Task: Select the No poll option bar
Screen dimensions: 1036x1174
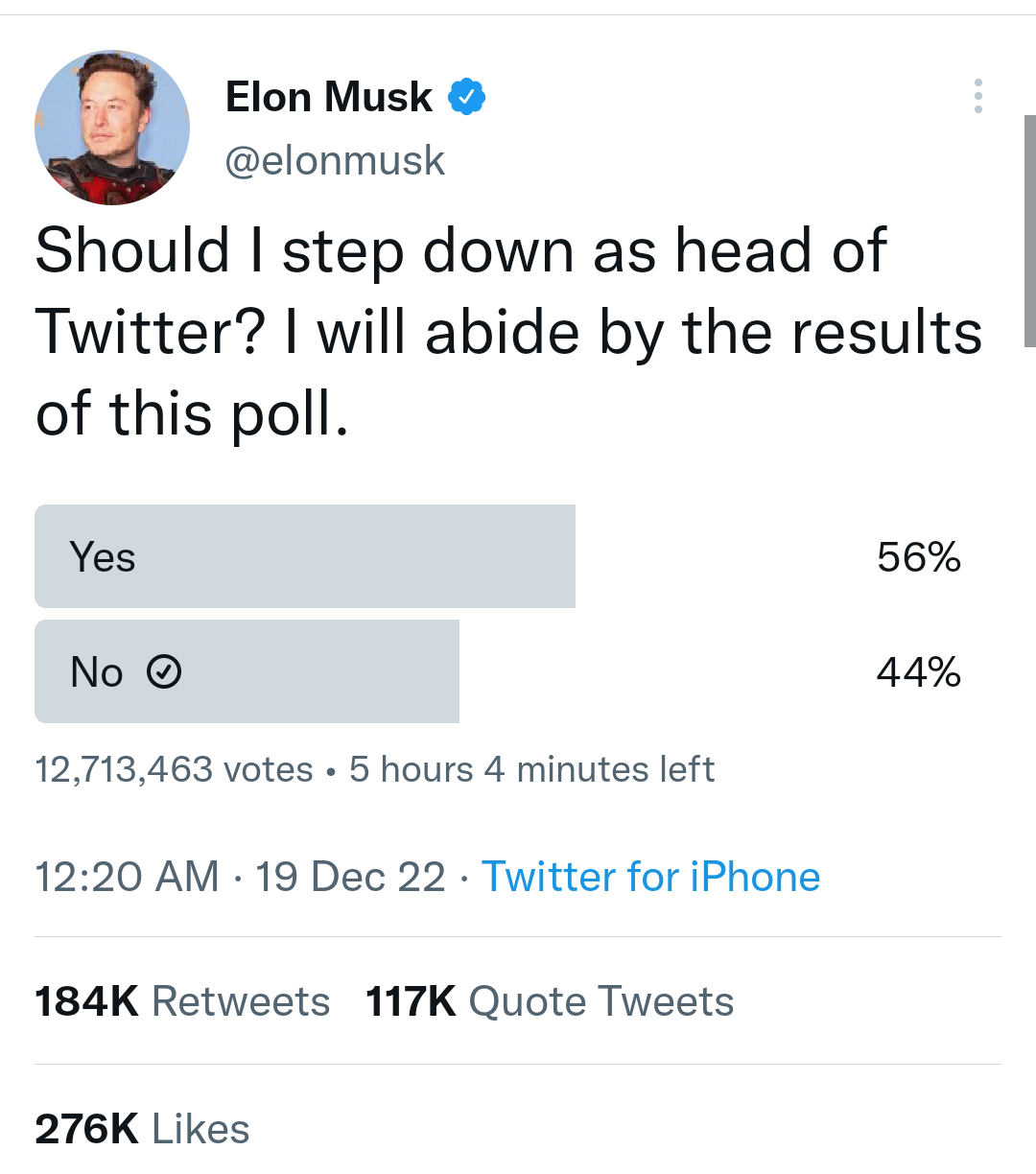Action: (247, 671)
